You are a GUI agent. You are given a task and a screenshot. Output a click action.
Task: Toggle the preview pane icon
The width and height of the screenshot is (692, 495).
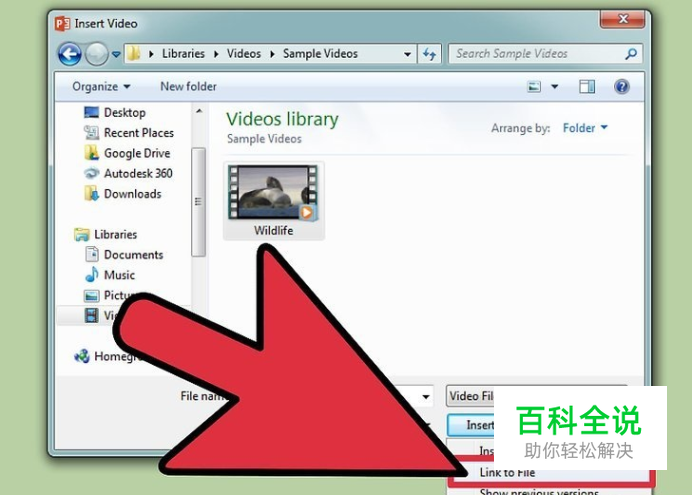click(587, 86)
